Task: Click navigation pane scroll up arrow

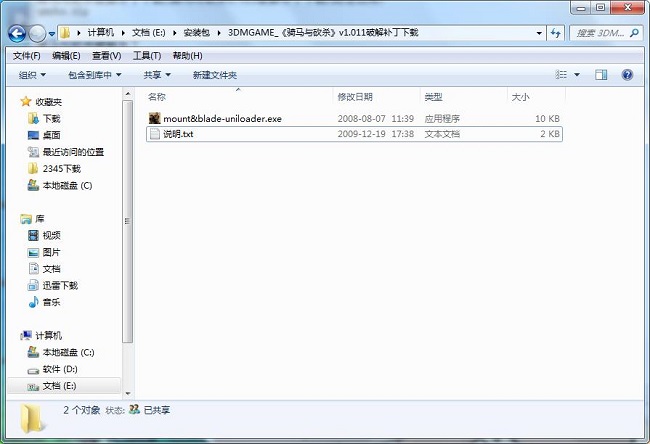Action: [128, 94]
